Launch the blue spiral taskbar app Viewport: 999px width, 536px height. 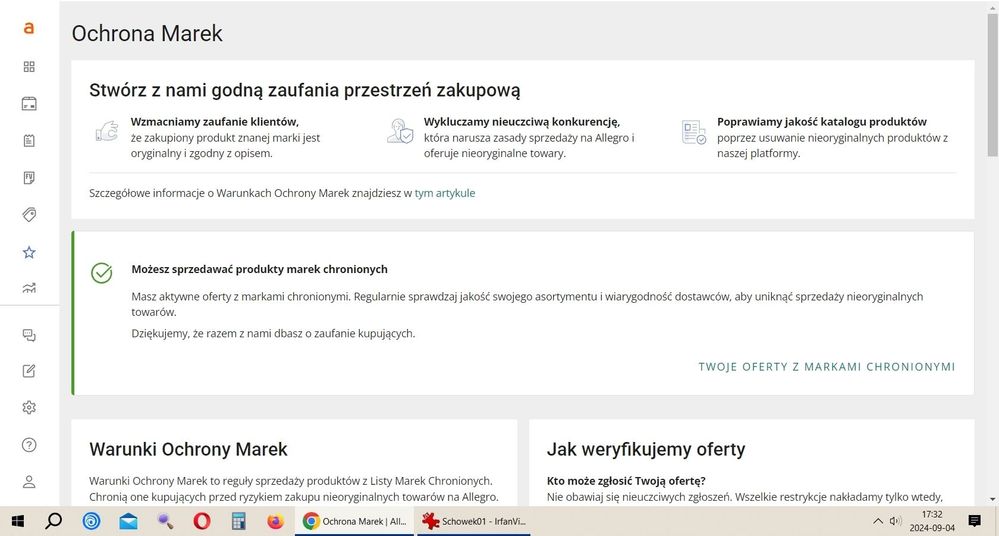click(x=91, y=521)
